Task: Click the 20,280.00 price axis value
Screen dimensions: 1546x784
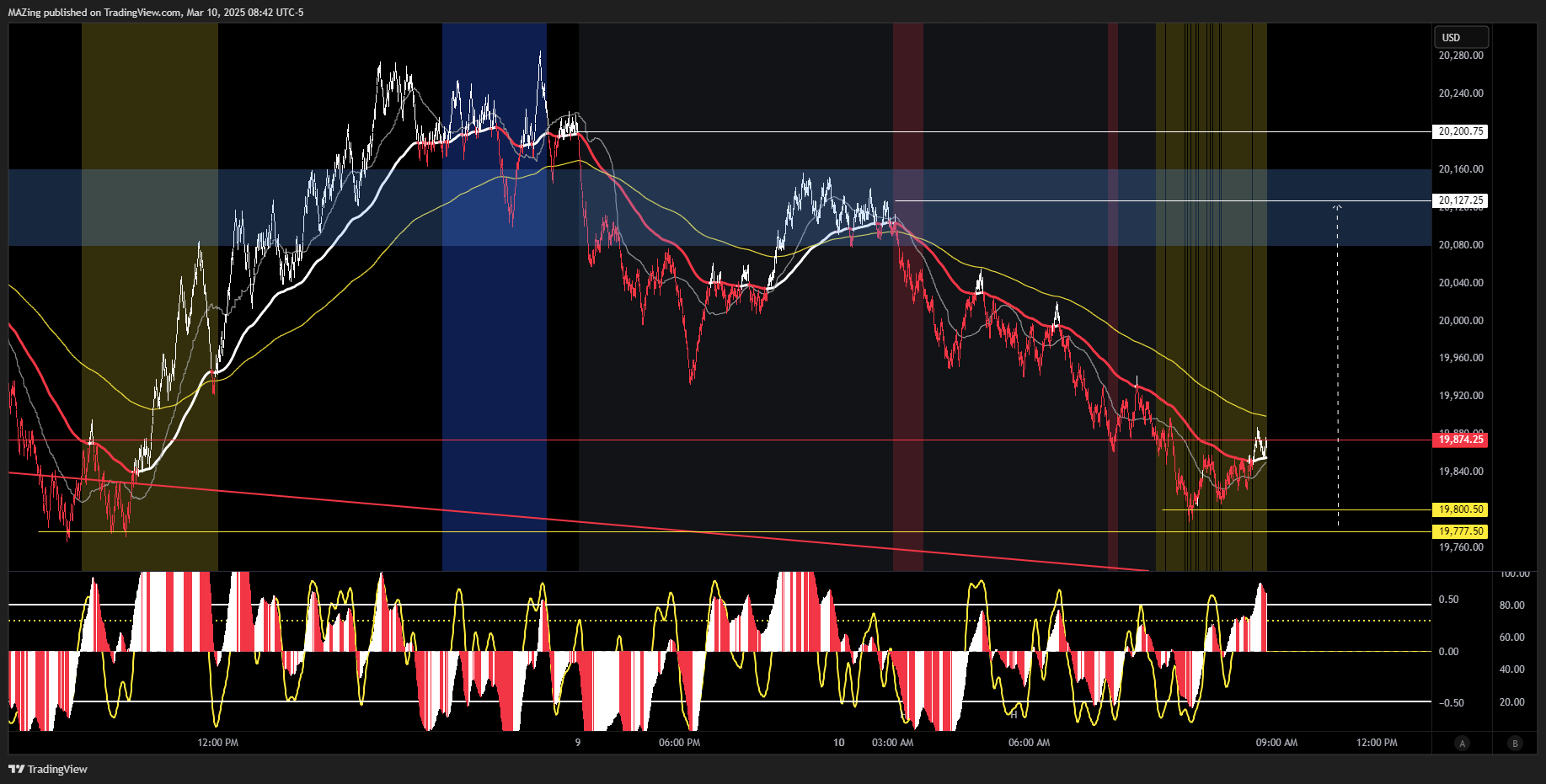Action: click(x=1461, y=56)
